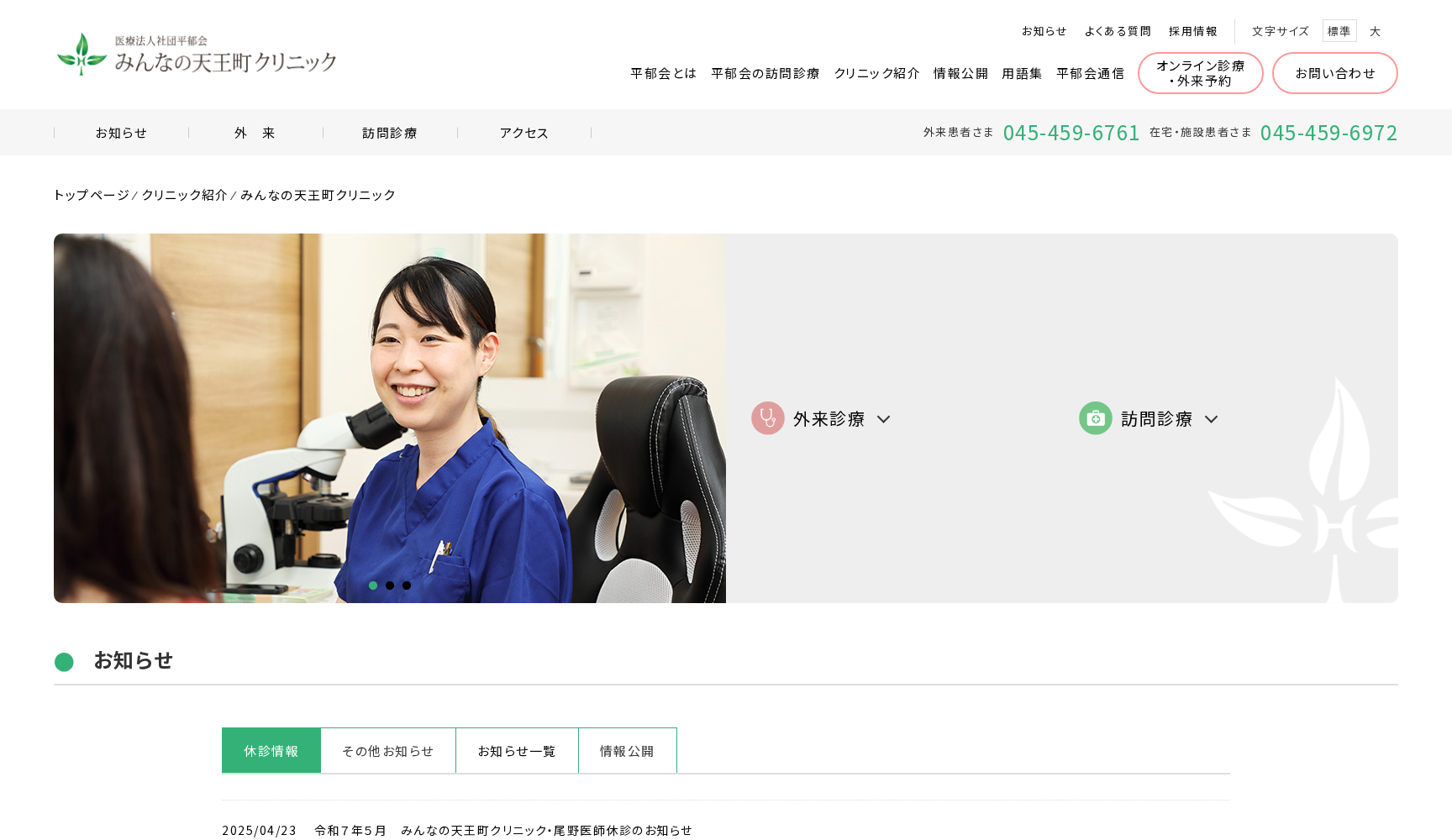
Task: Click the stethoscope icon beside 外来診療
Action: (767, 417)
